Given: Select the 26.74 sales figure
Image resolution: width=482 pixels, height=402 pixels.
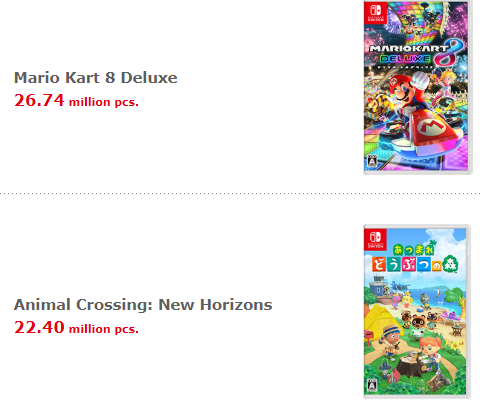Looking at the screenshot, I should pyautogui.click(x=39, y=100).
